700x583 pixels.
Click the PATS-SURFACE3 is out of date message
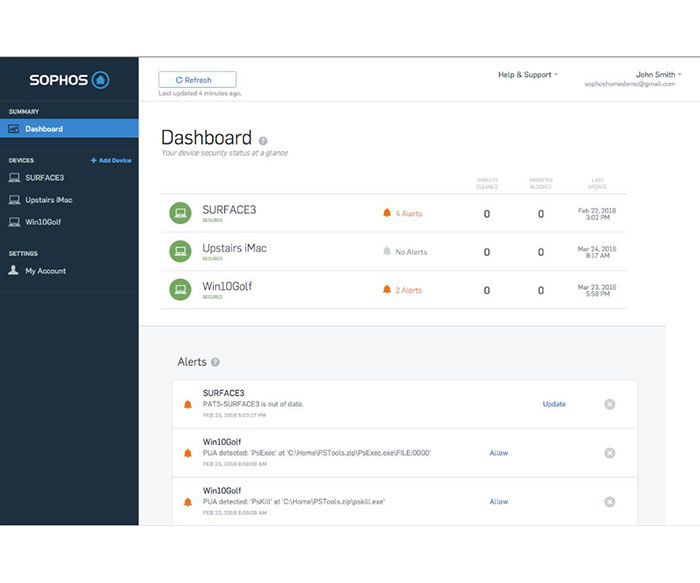click(253, 404)
